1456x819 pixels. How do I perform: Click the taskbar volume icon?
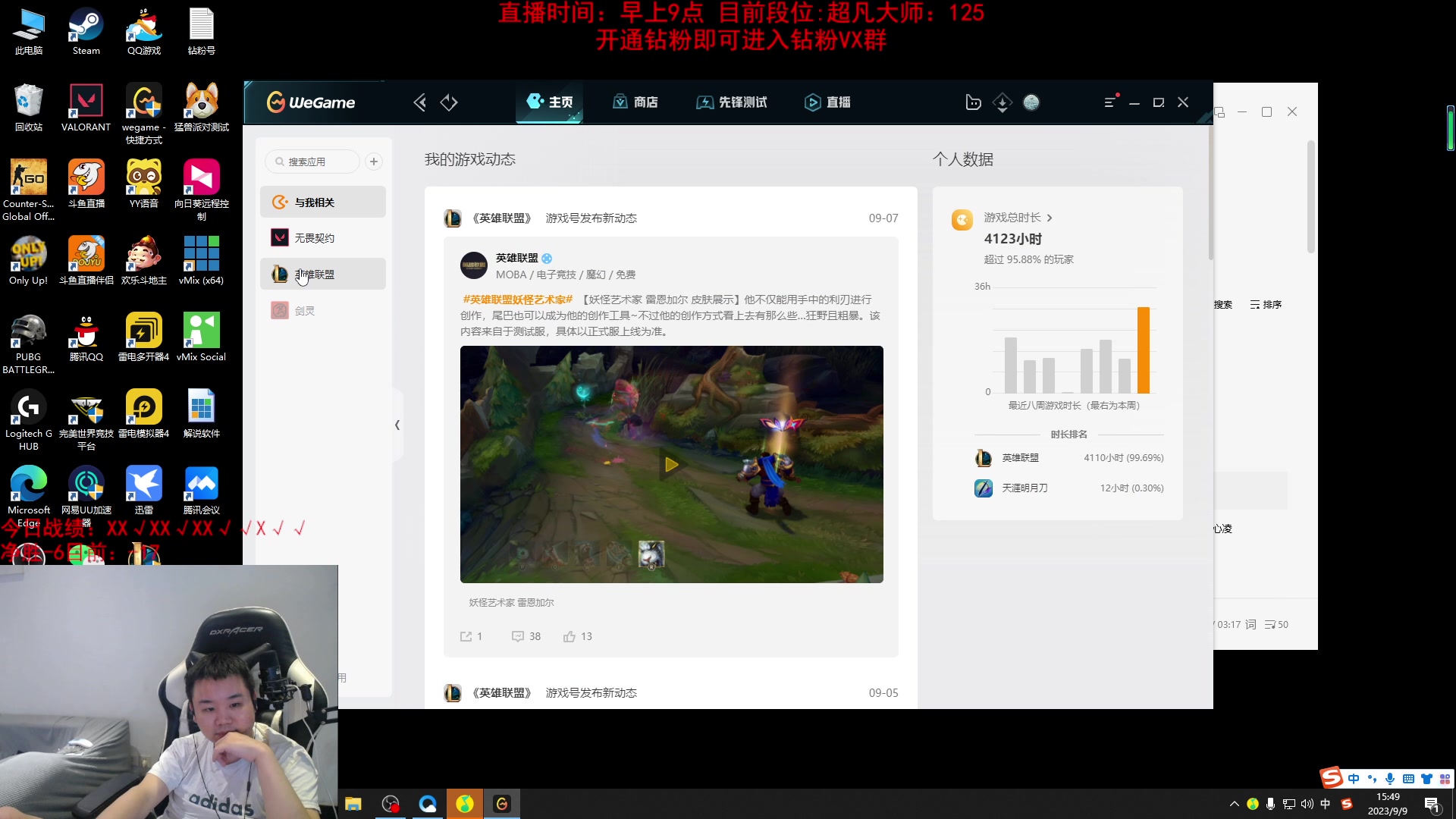[1307, 804]
